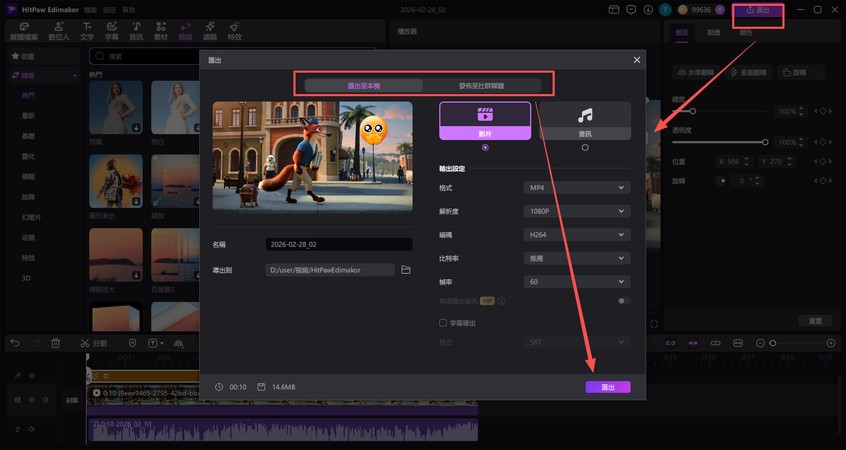Open the File menu in menu bar
The image size is (846, 450).
pos(91,10)
